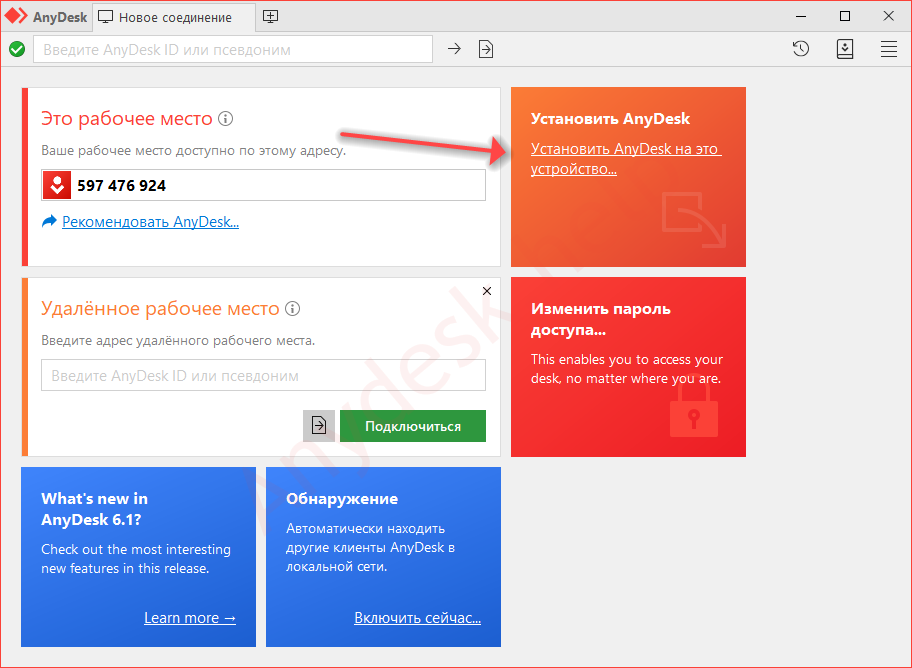Screen dimensions: 912x668
Task: Click the blue share arrow icon
Action: (49, 221)
